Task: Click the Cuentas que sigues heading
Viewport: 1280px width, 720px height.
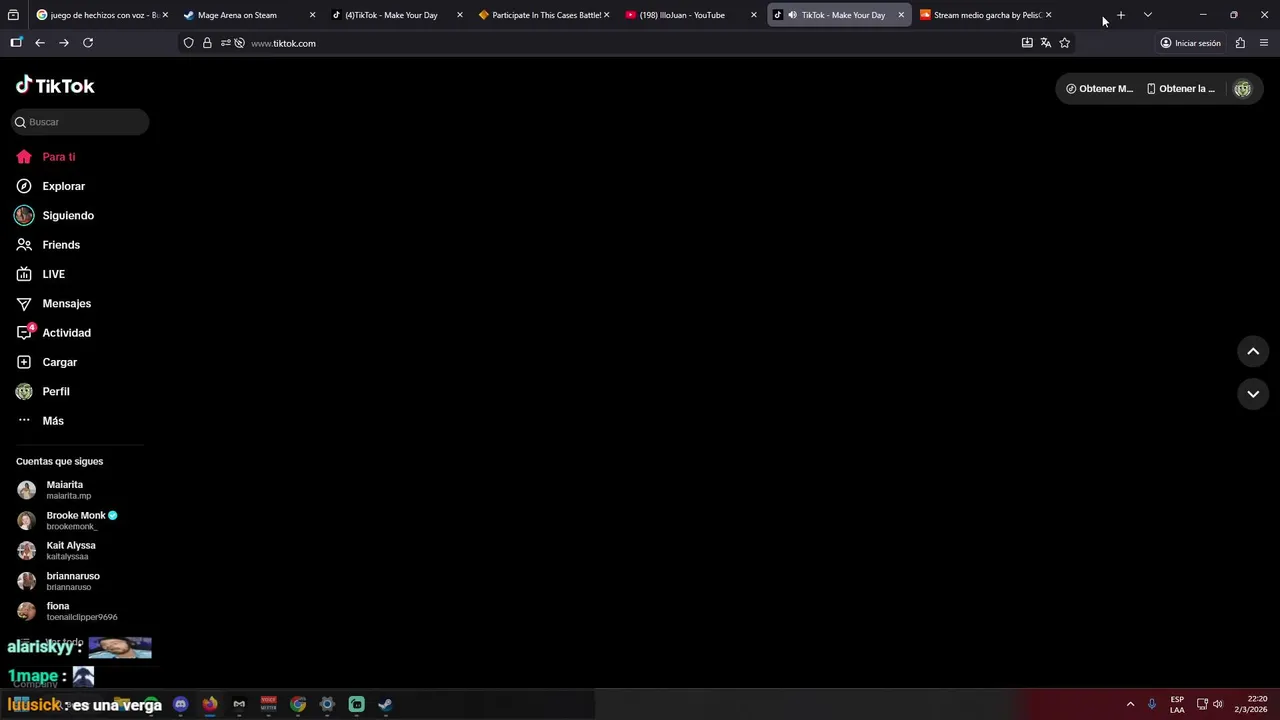Action: 59,461
